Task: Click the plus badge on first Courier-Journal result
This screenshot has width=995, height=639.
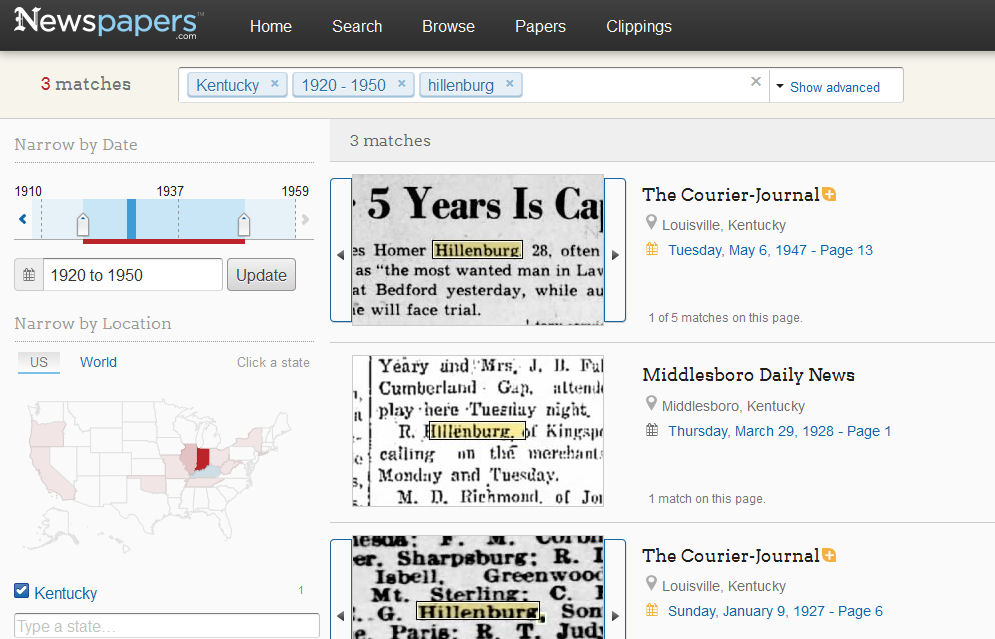Action: (829, 194)
